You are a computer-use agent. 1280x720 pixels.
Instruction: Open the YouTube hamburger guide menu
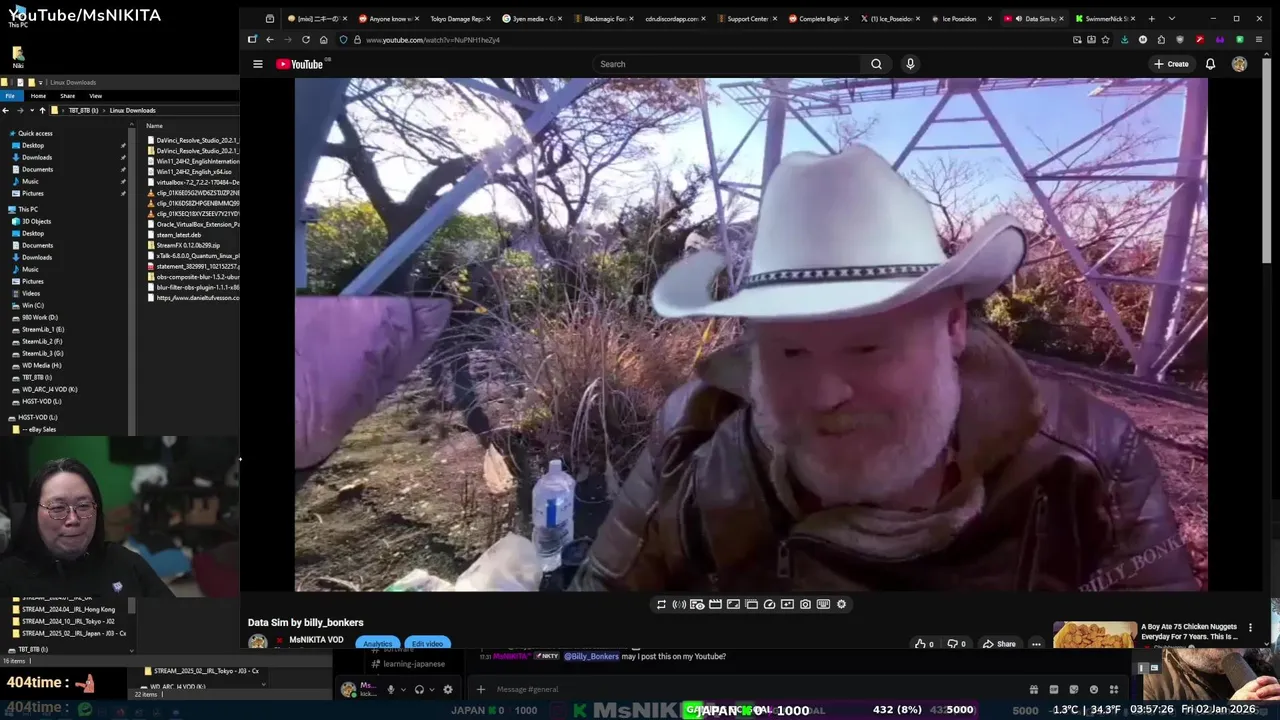pos(257,64)
